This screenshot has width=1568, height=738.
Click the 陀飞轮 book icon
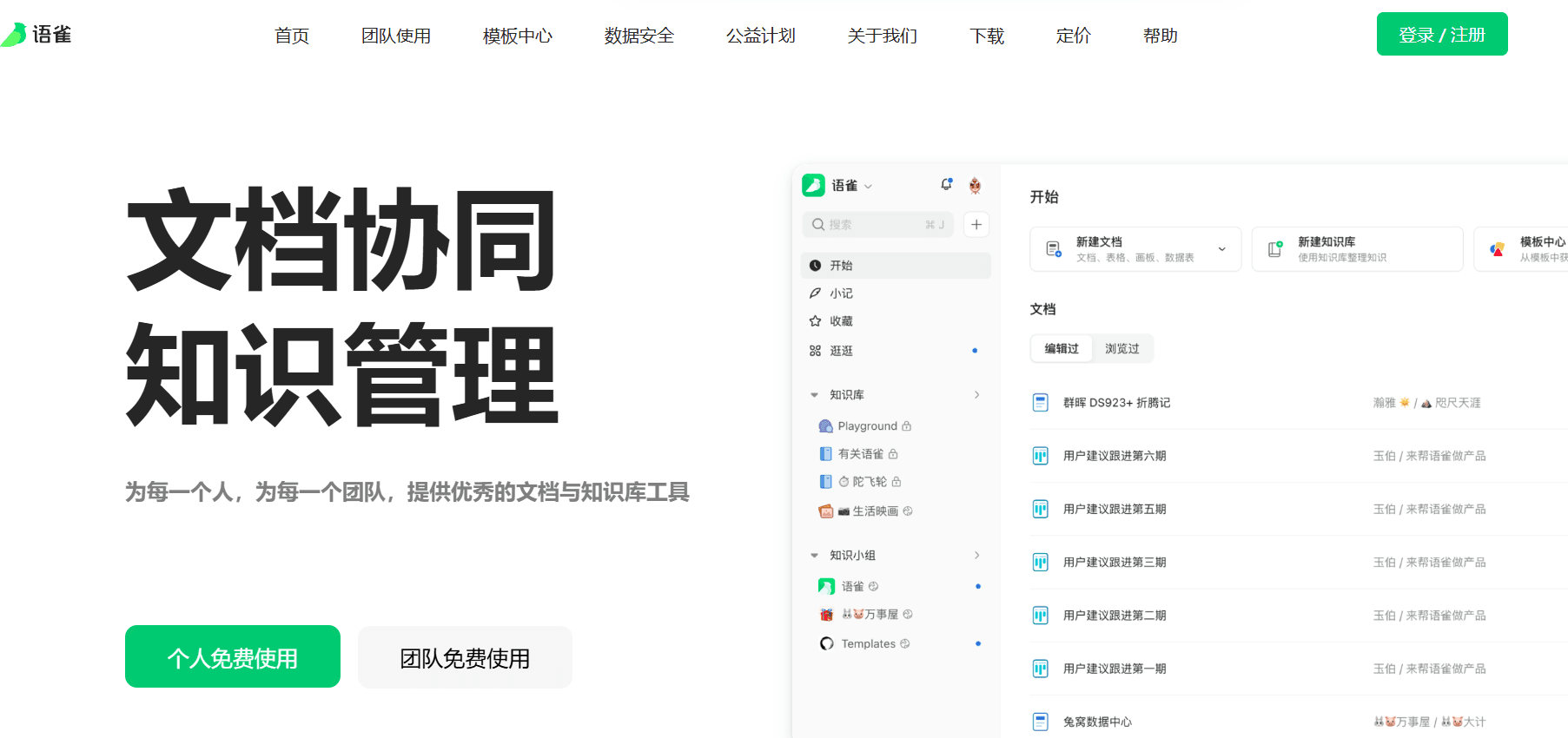pyautogui.click(x=826, y=482)
